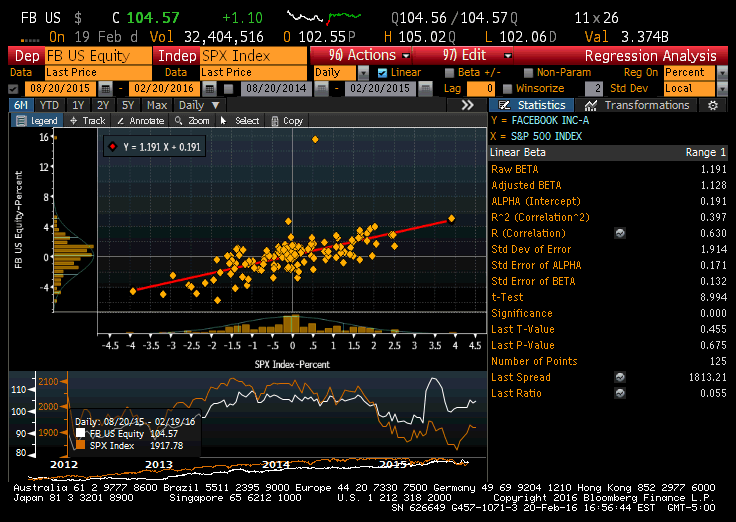Viewport: 736px width, 522px height.
Task: Click the Dep Last Price data field
Action: 98,73
